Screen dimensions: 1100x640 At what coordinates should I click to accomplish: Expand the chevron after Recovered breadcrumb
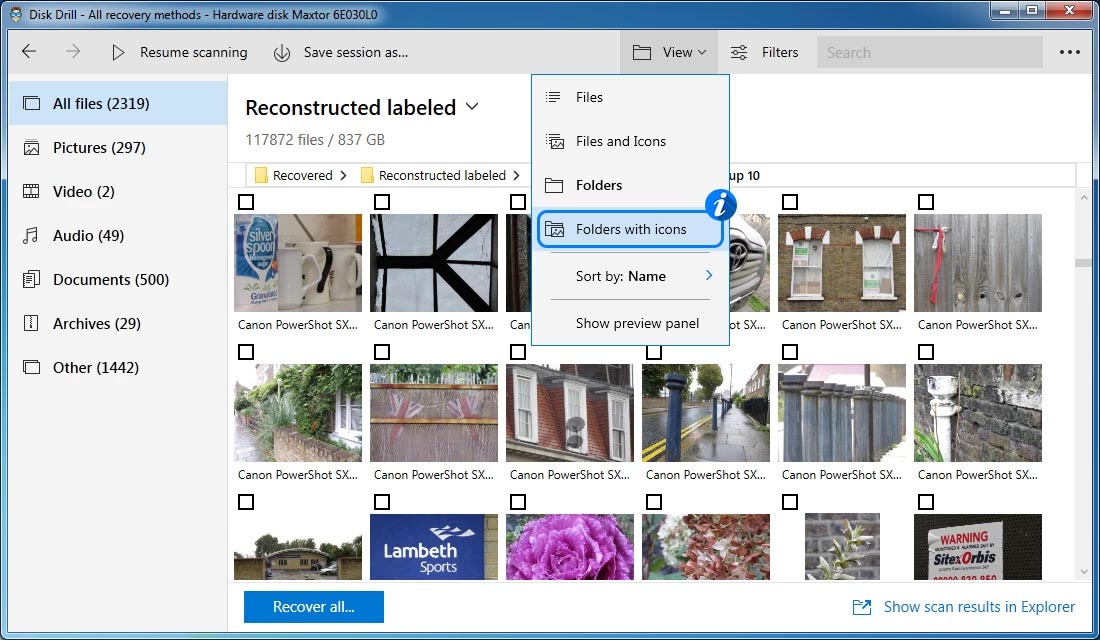[x=343, y=175]
